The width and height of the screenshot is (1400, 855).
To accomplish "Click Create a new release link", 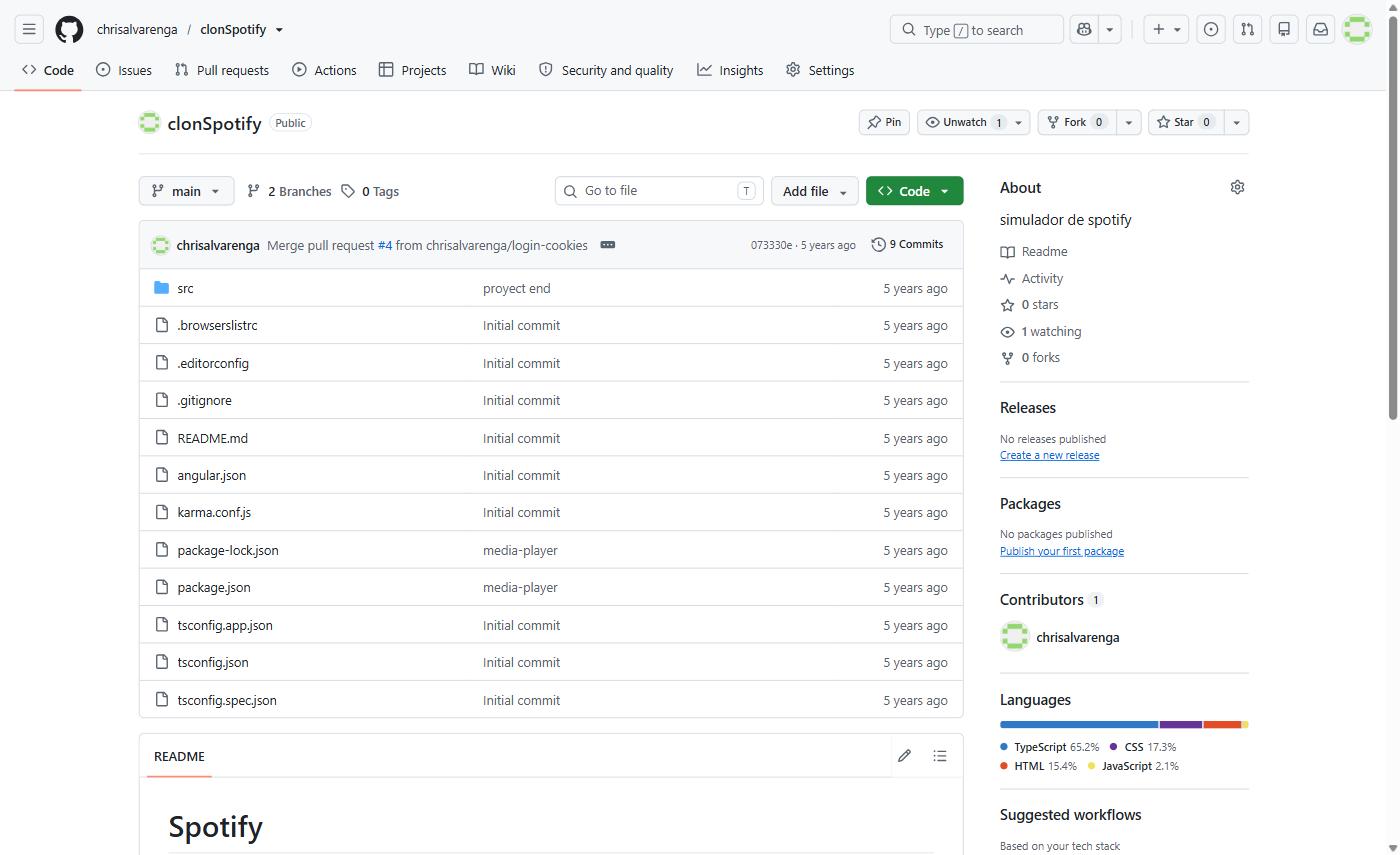I will tap(1049, 455).
